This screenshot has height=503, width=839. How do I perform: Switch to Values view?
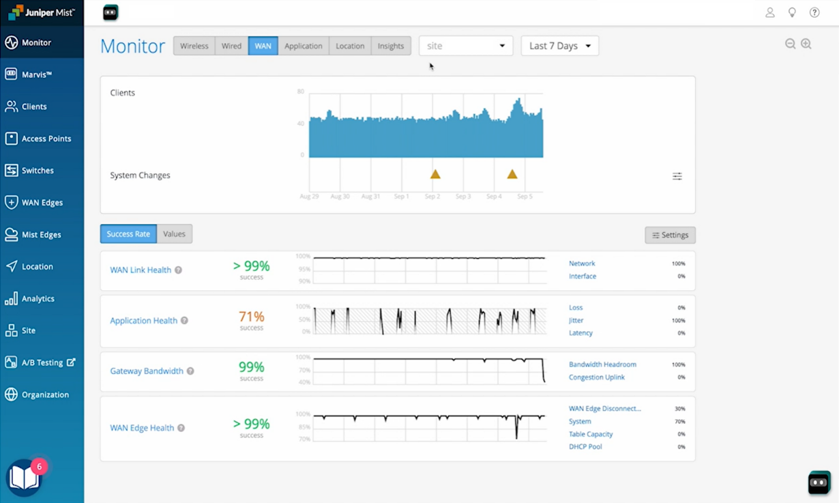174,234
